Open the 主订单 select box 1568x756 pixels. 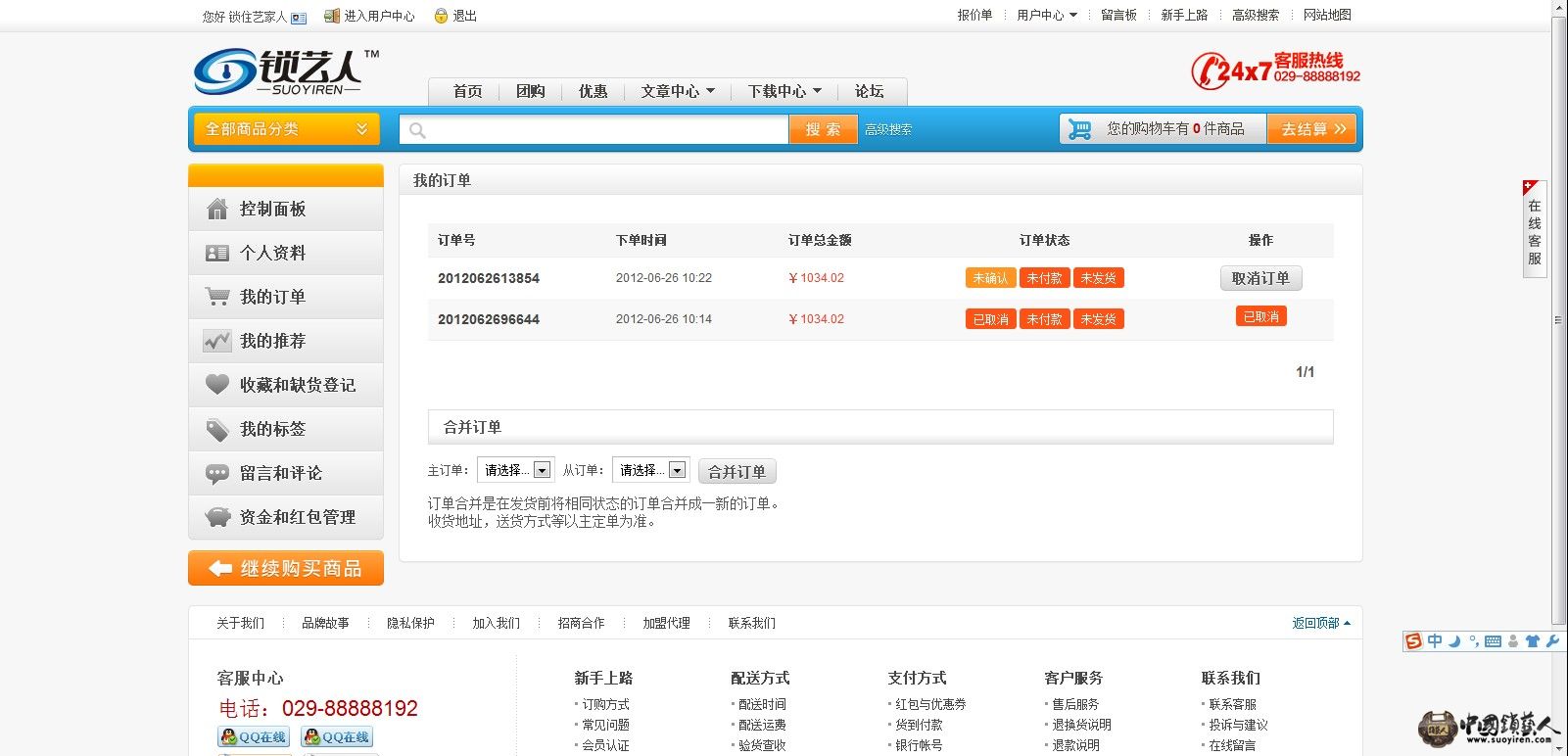pyautogui.click(x=515, y=470)
